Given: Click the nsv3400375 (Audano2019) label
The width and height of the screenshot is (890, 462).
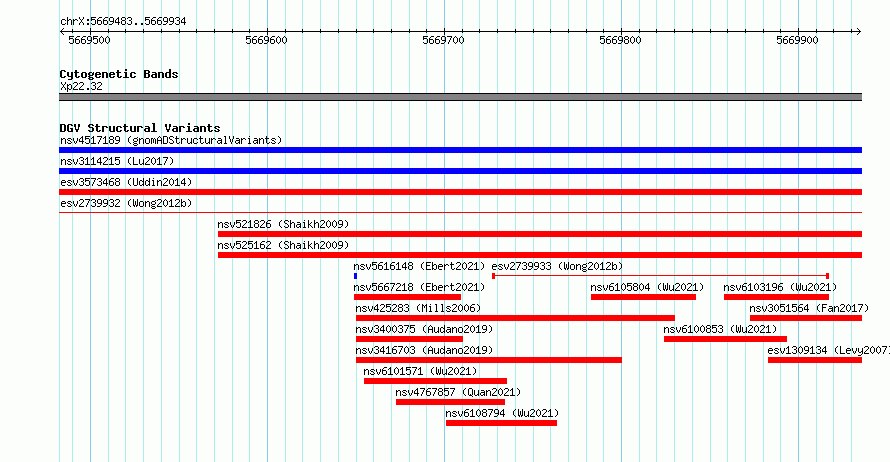Looking at the screenshot, I should 425,329.
